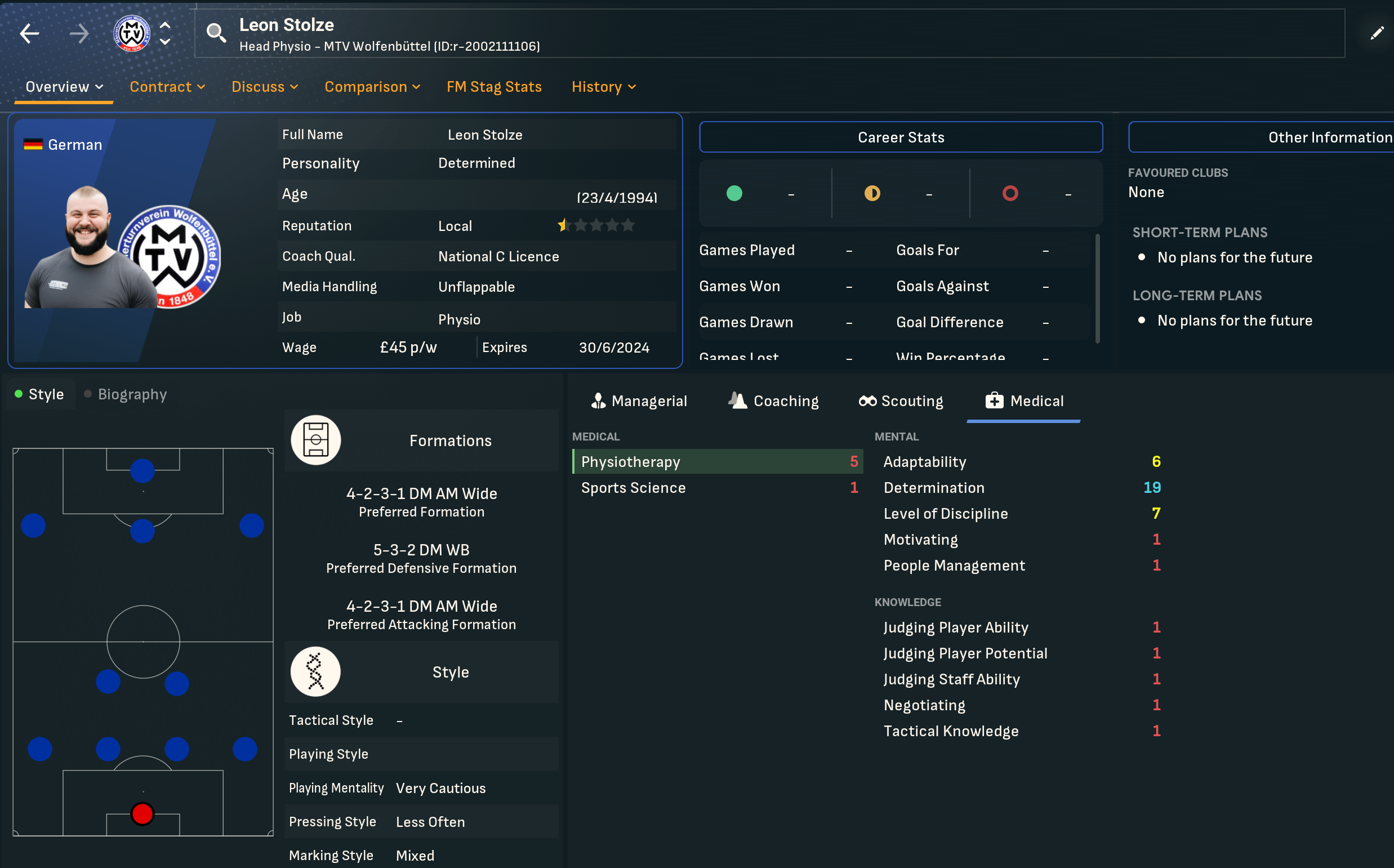Click the pencil edit icon
This screenshot has height=868, width=1394.
(x=1376, y=33)
